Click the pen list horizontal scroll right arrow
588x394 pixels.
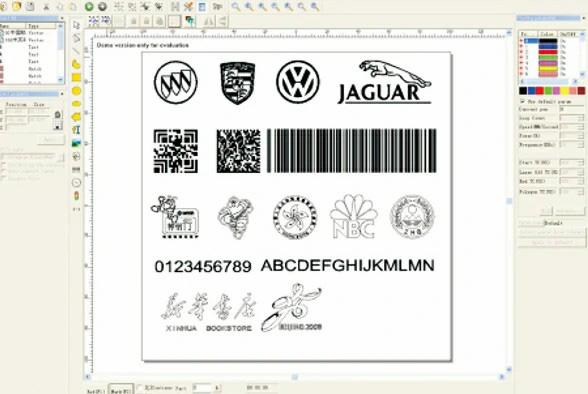[x=576, y=81]
